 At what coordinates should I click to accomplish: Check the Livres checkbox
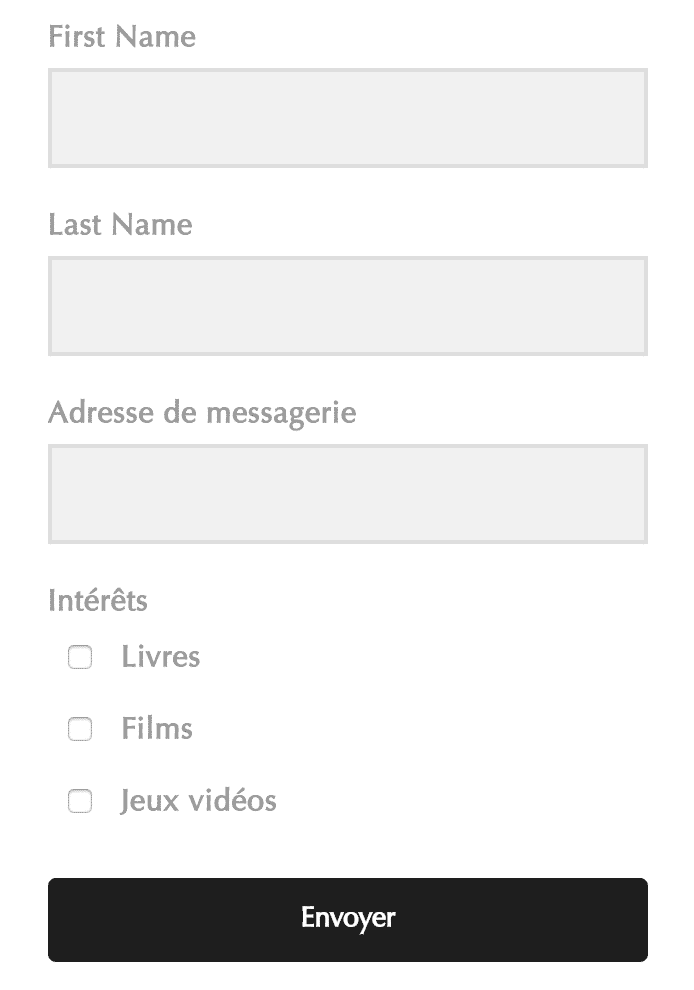(80, 658)
